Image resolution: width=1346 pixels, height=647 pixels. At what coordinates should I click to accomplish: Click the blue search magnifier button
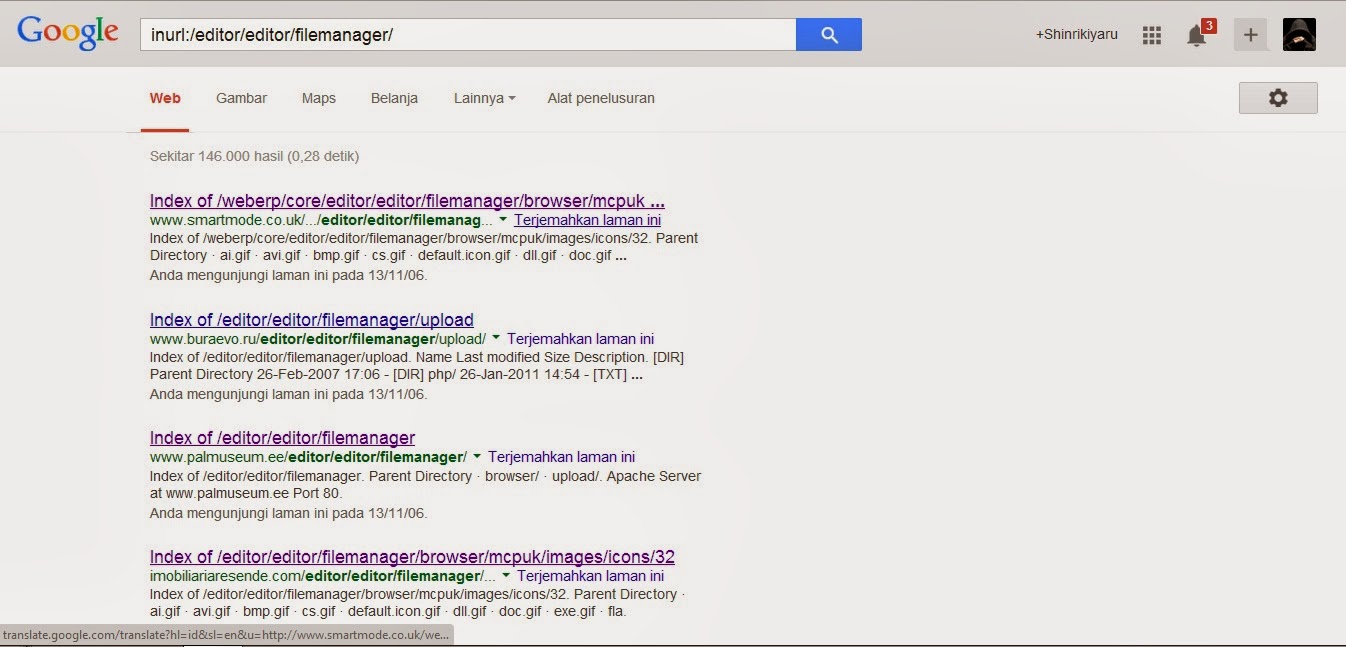point(829,34)
